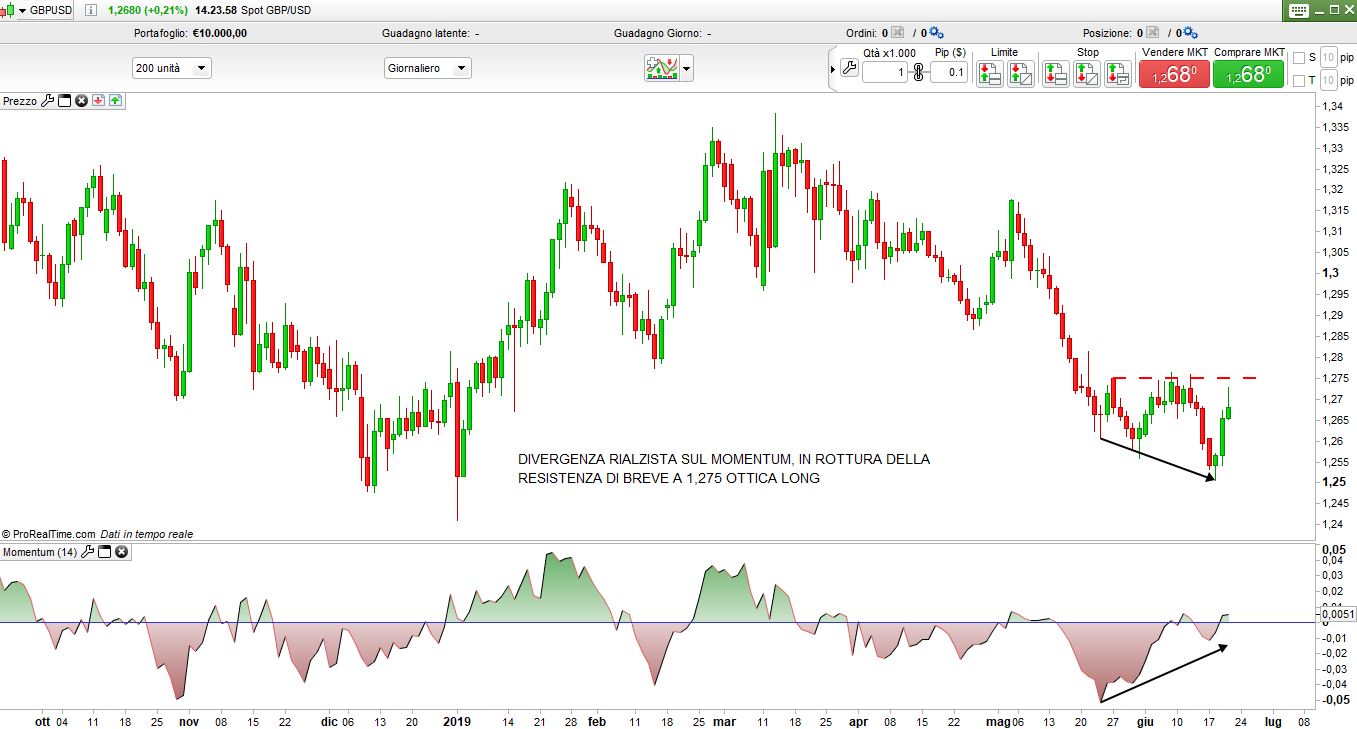Open Prezzo panel wrench settings
The image size is (1357, 729).
pos(47,101)
